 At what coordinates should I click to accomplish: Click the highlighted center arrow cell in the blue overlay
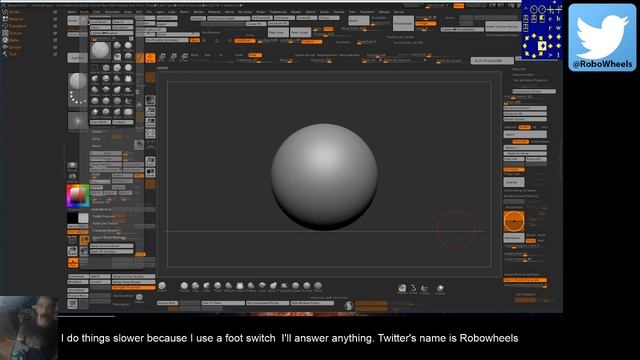[542, 45]
